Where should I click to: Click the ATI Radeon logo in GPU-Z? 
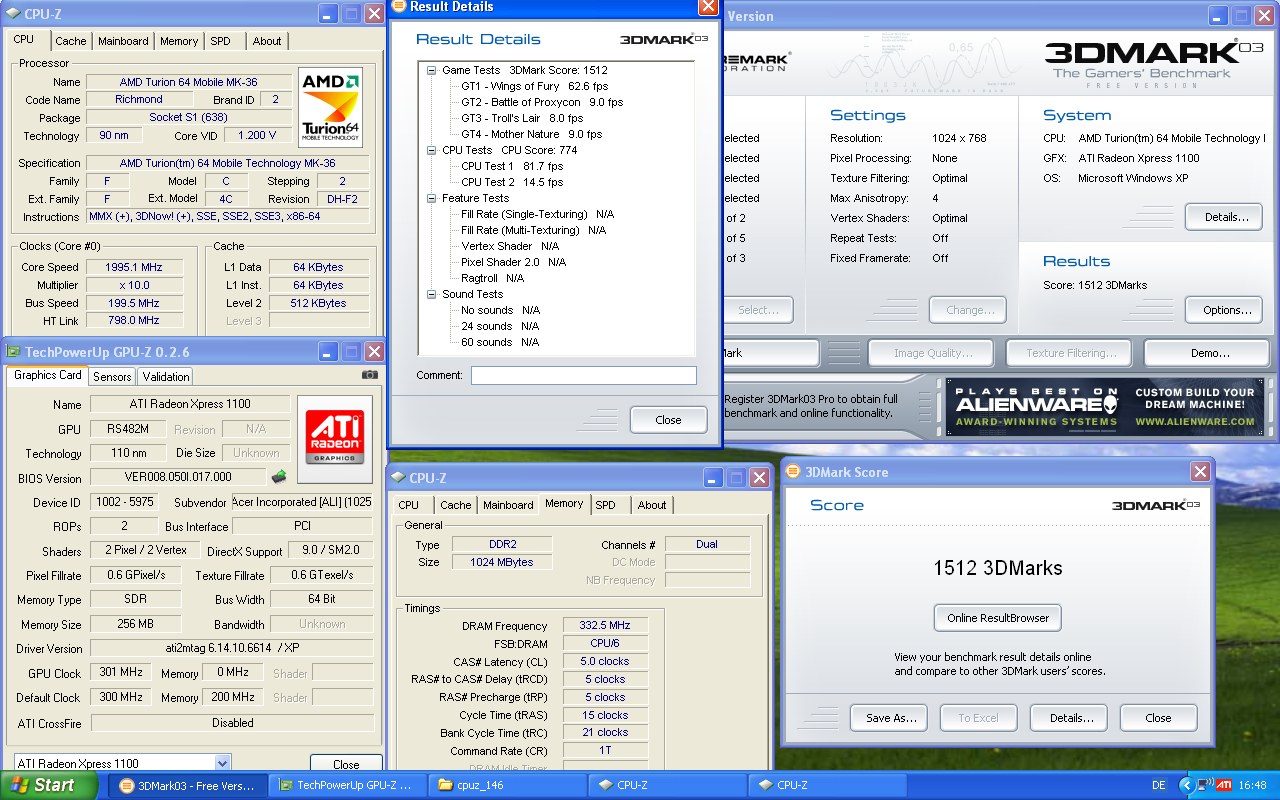tap(335, 438)
